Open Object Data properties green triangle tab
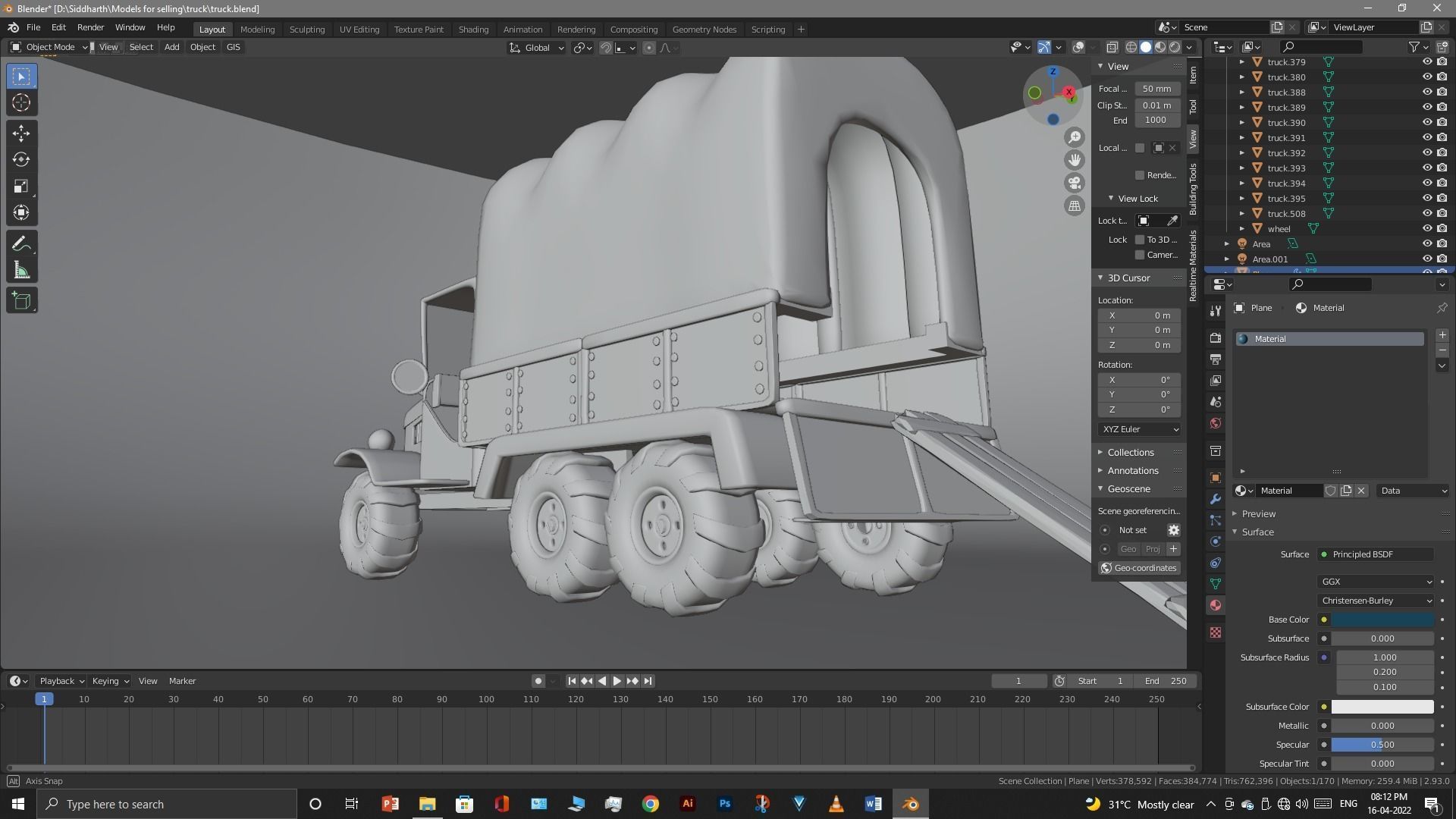The height and width of the screenshot is (819, 1456). pyautogui.click(x=1216, y=584)
